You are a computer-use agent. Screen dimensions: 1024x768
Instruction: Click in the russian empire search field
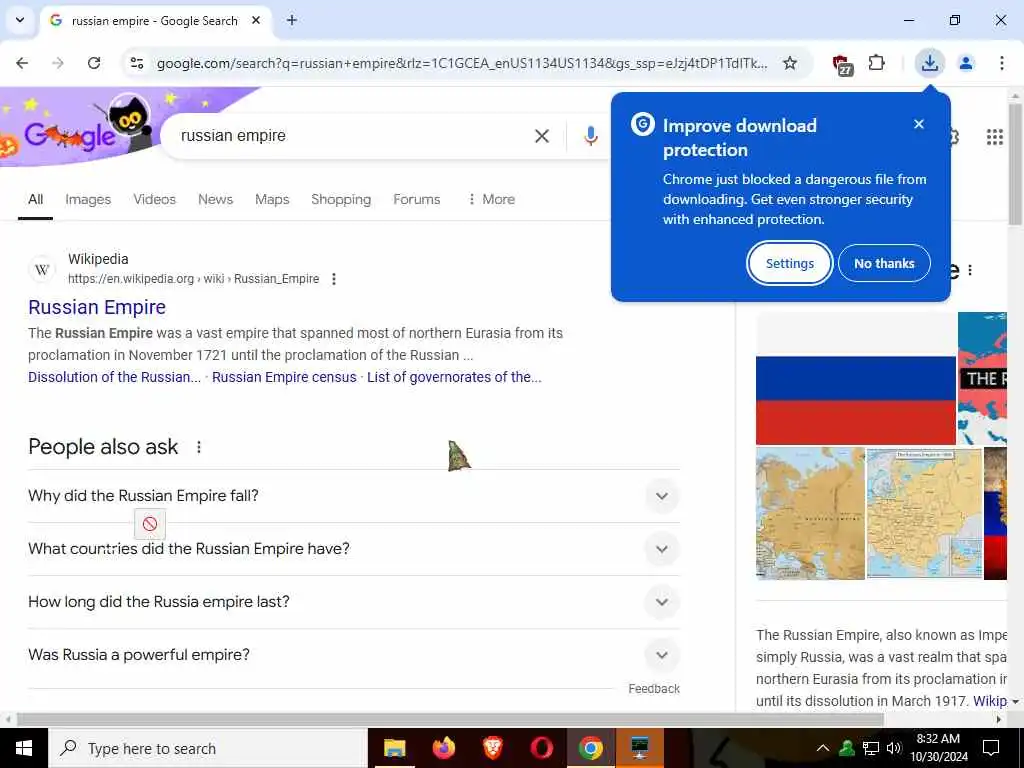353,136
